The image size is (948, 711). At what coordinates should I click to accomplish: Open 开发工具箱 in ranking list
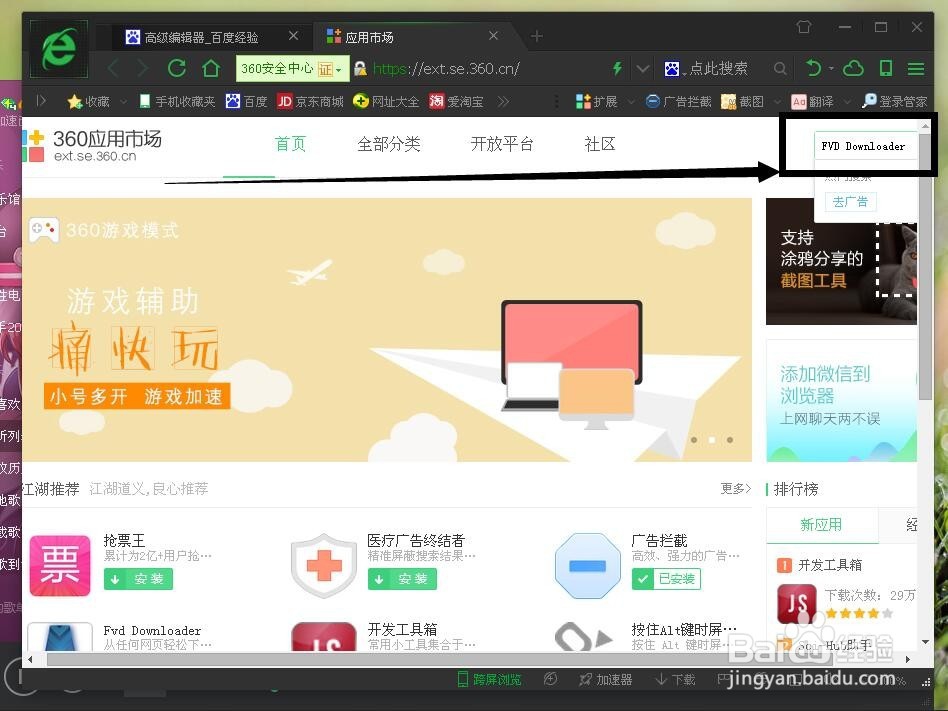tap(830, 565)
